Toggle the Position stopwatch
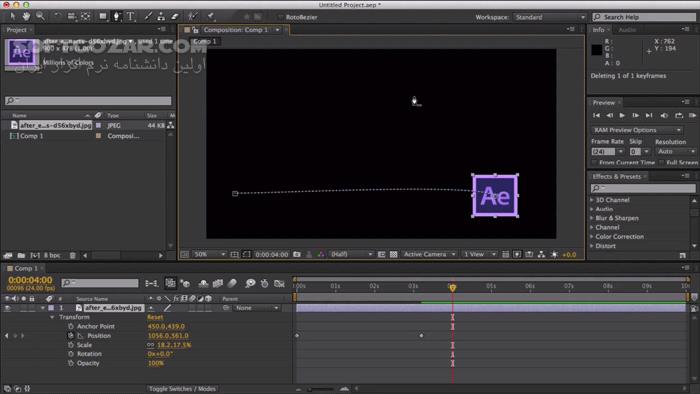 pos(71,336)
